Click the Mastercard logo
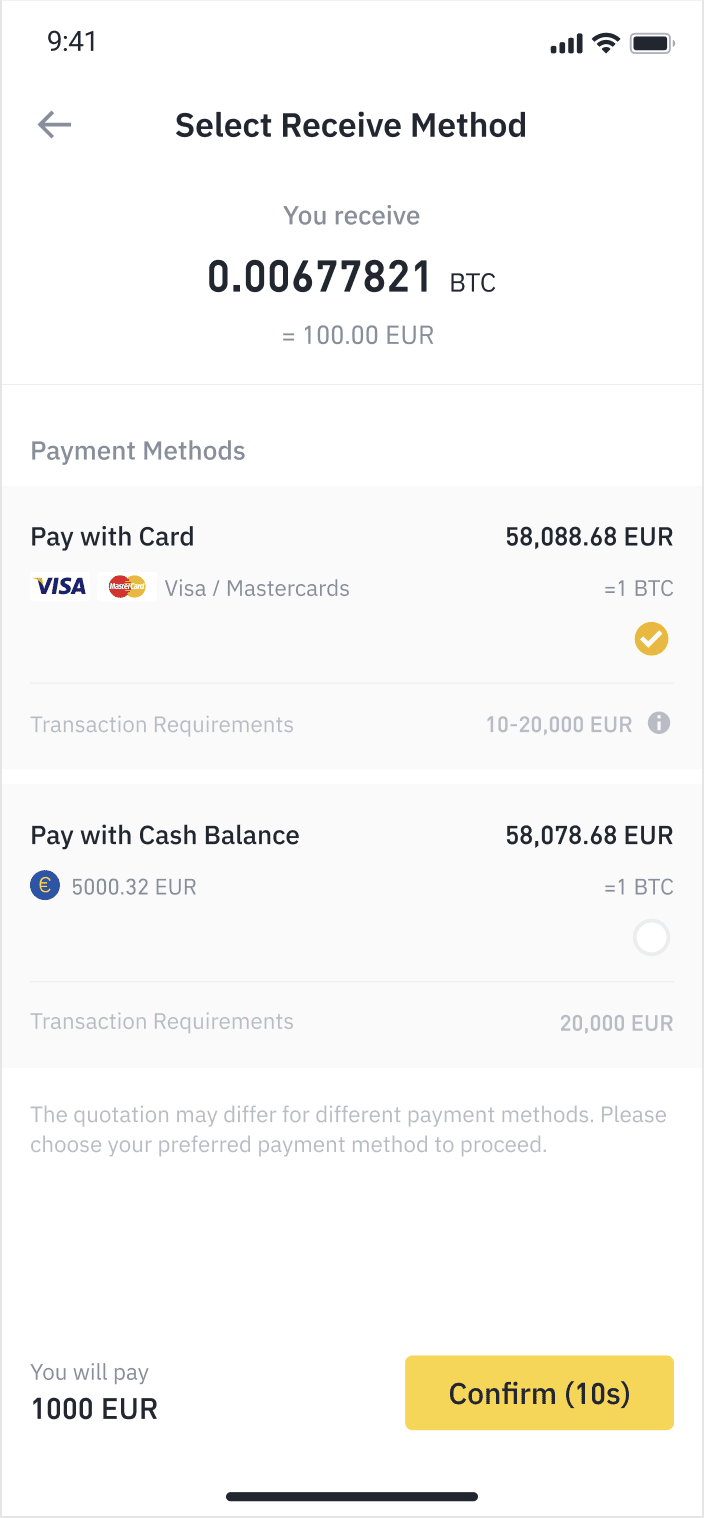Viewport: 704px width, 1518px height. click(127, 587)
